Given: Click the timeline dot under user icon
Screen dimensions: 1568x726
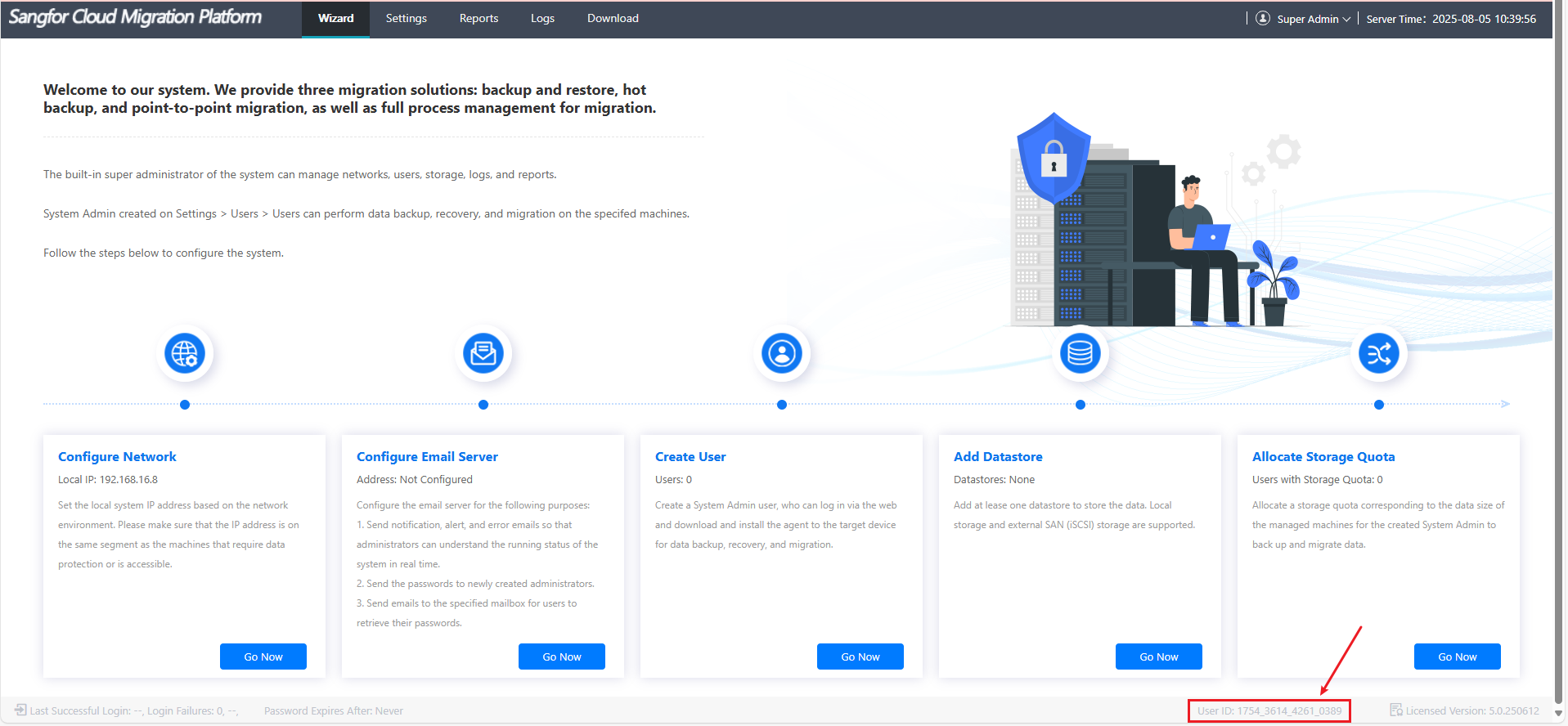Looking at the screenshot, I should click(782, 405).
